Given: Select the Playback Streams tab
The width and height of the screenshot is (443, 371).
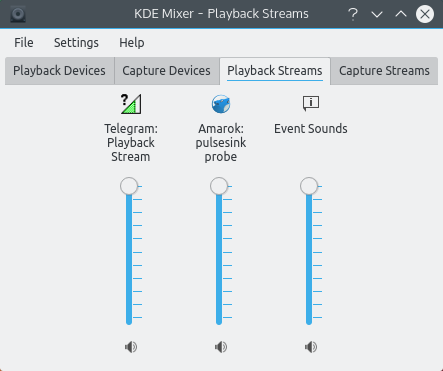Looking at the screenshot, I should tap(275, 71).
